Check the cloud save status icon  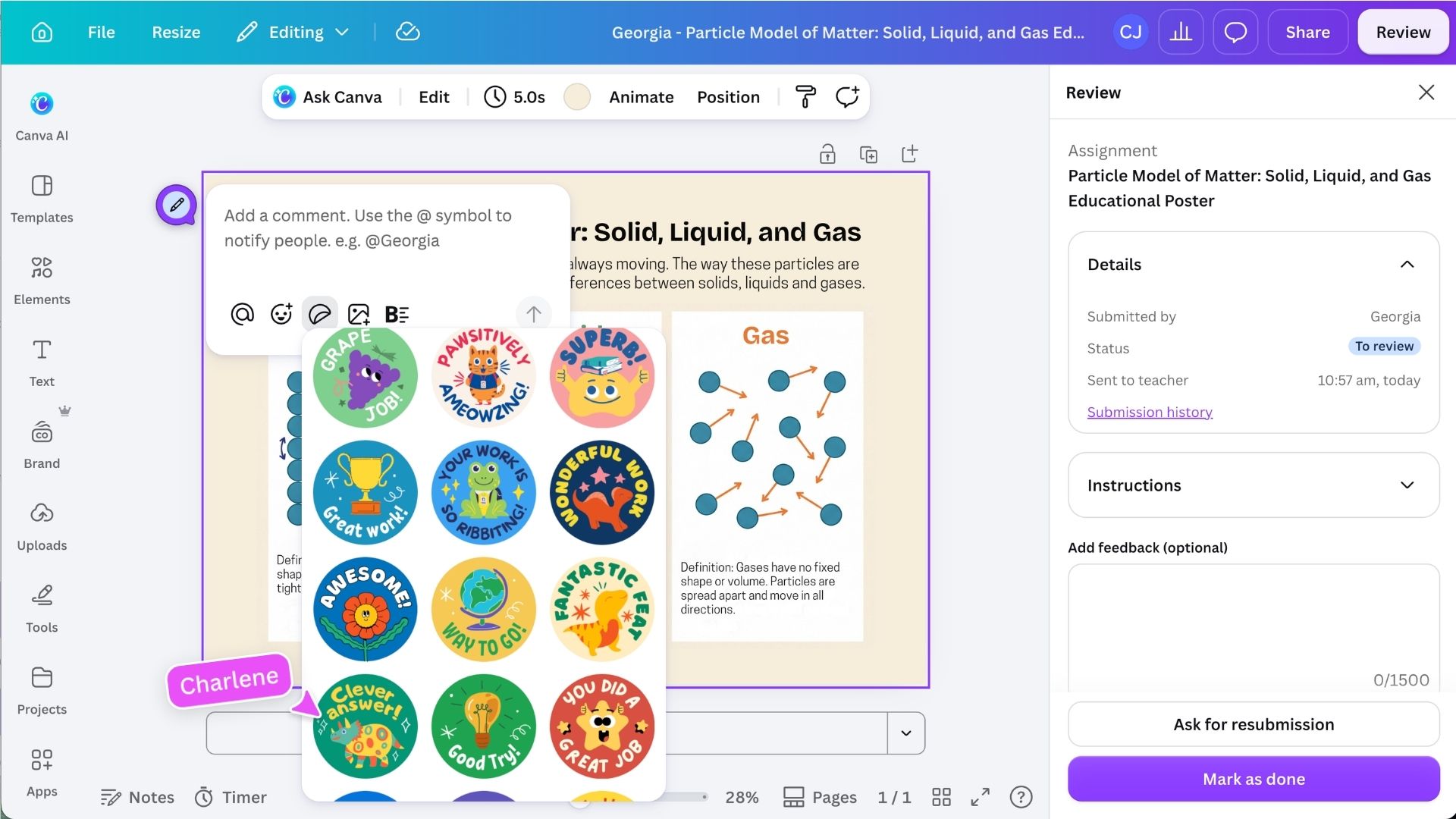click(407, 32)
